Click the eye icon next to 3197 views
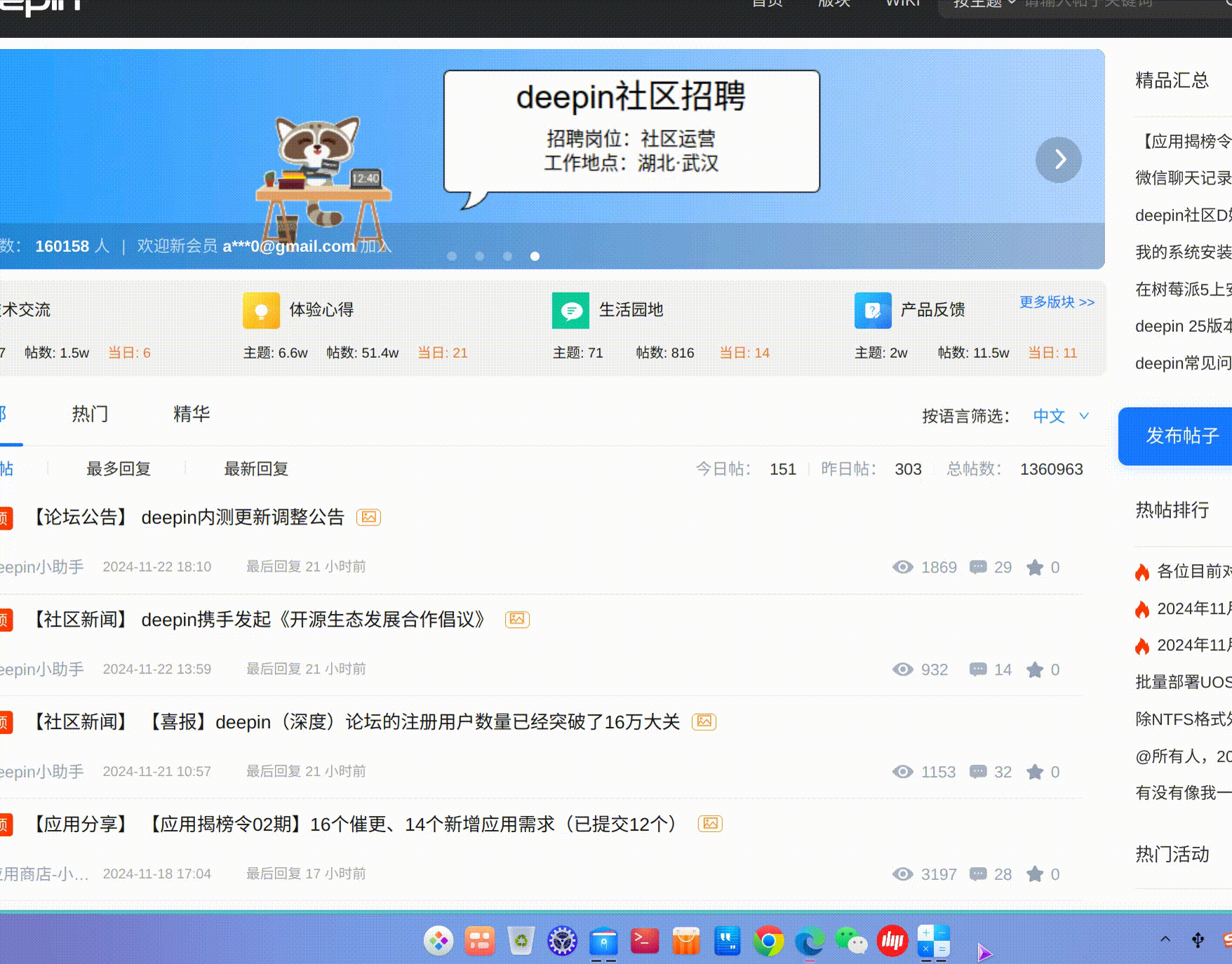Image resolution: width=1232 pixels, height=964 pixels. [x=903, y=874]
